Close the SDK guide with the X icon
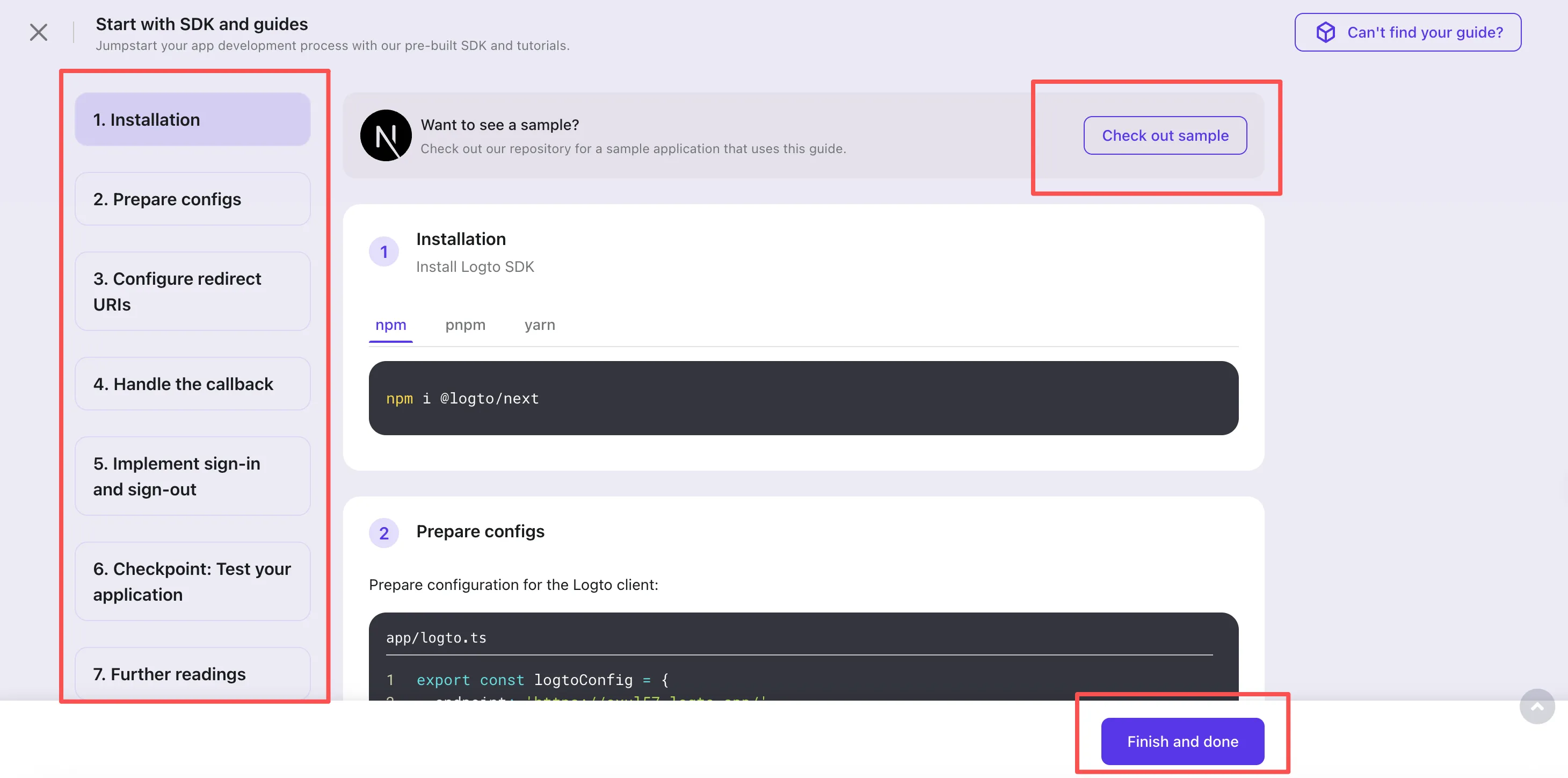This screenshot has height=778, width=1568. click(38, 32)
